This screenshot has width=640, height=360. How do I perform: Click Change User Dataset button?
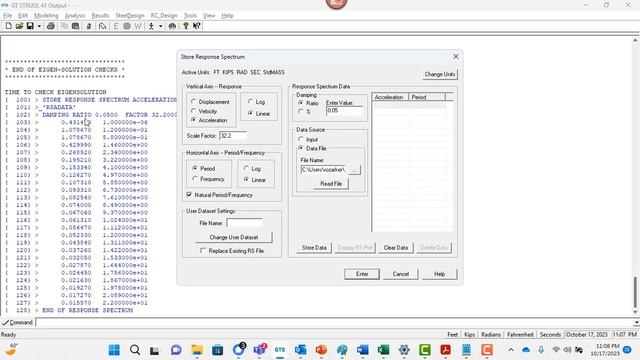pyautogui.click(x=233, y=237)
